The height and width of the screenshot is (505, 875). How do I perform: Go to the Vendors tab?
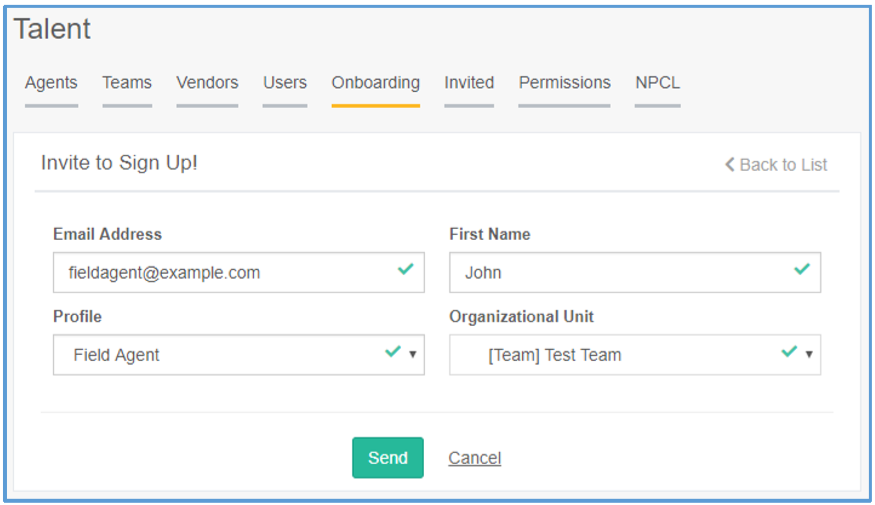207,83
